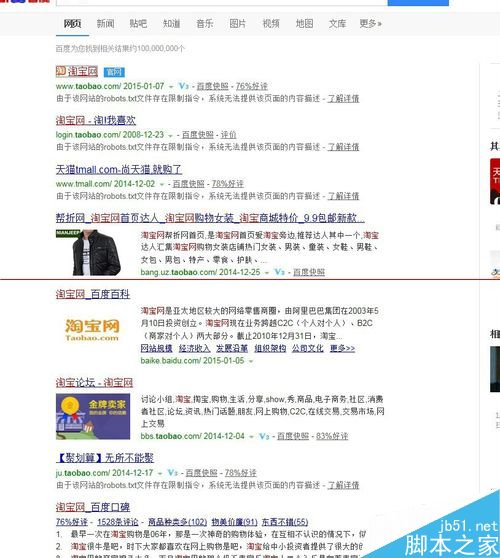Click the Taobao.com logo thumbnail
500x558 pixels.
[x=93, y=330]
